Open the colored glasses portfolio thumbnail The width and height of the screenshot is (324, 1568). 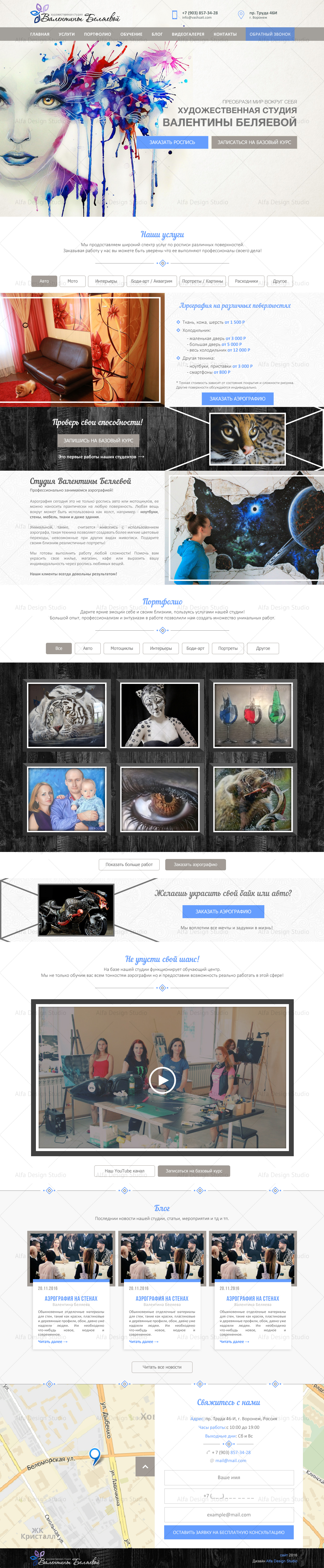(253, 715)
